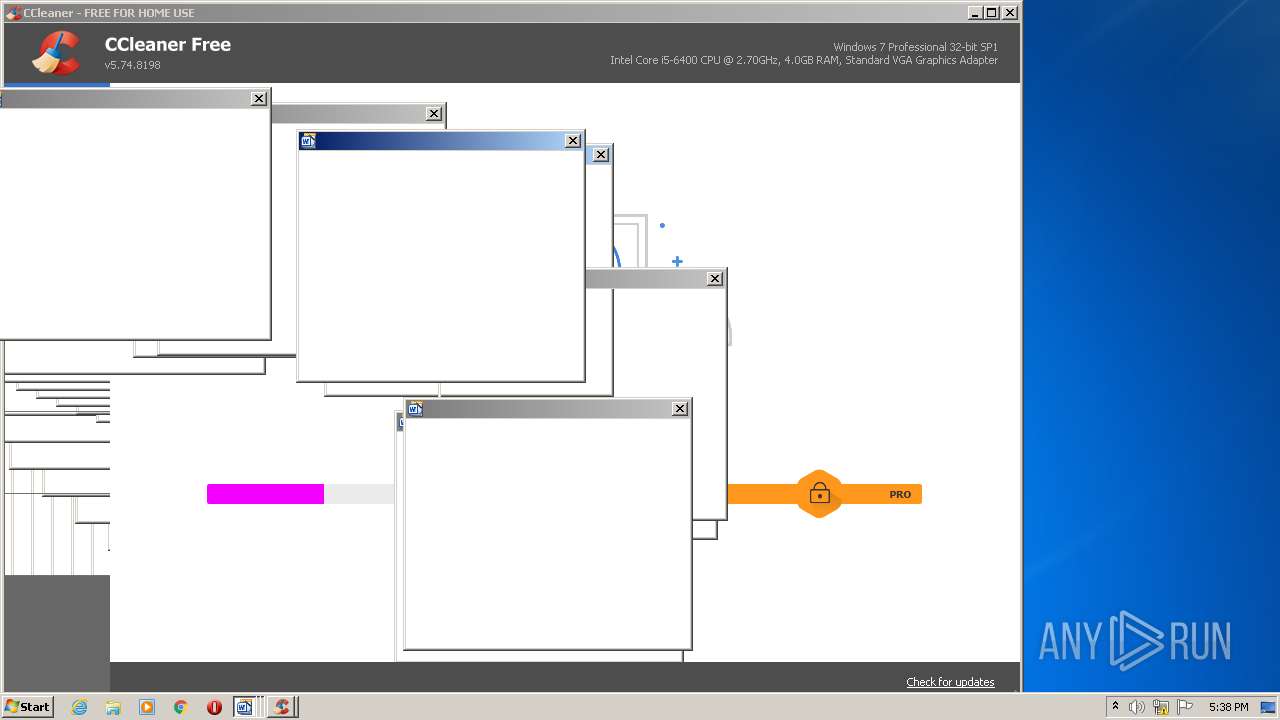
Task: Launch Google Chrome from taskbar
Action: pyautogui.click(x=181, y=707)
